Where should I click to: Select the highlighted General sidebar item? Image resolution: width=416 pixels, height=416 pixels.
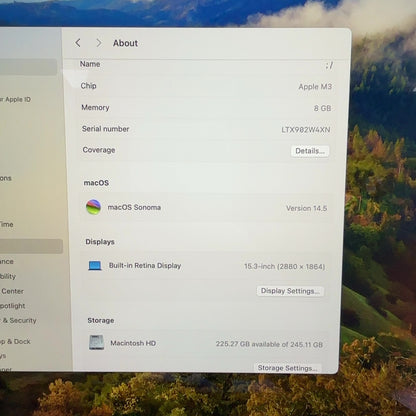coord(31,246)
